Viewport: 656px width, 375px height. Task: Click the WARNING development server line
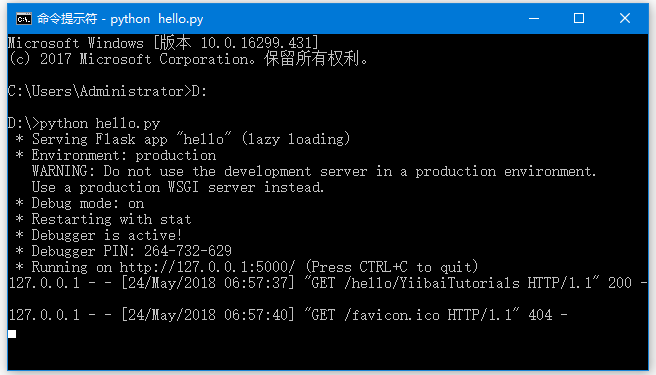[x=314, y=172]
